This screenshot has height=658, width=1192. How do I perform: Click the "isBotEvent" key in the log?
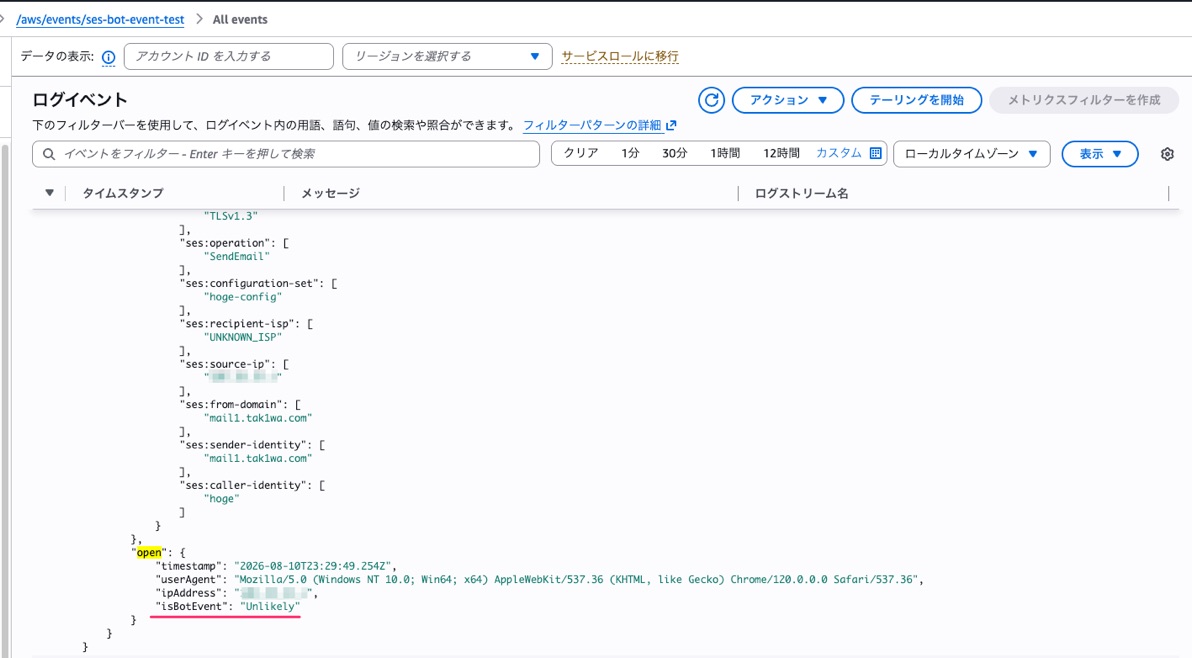point(192,606)
